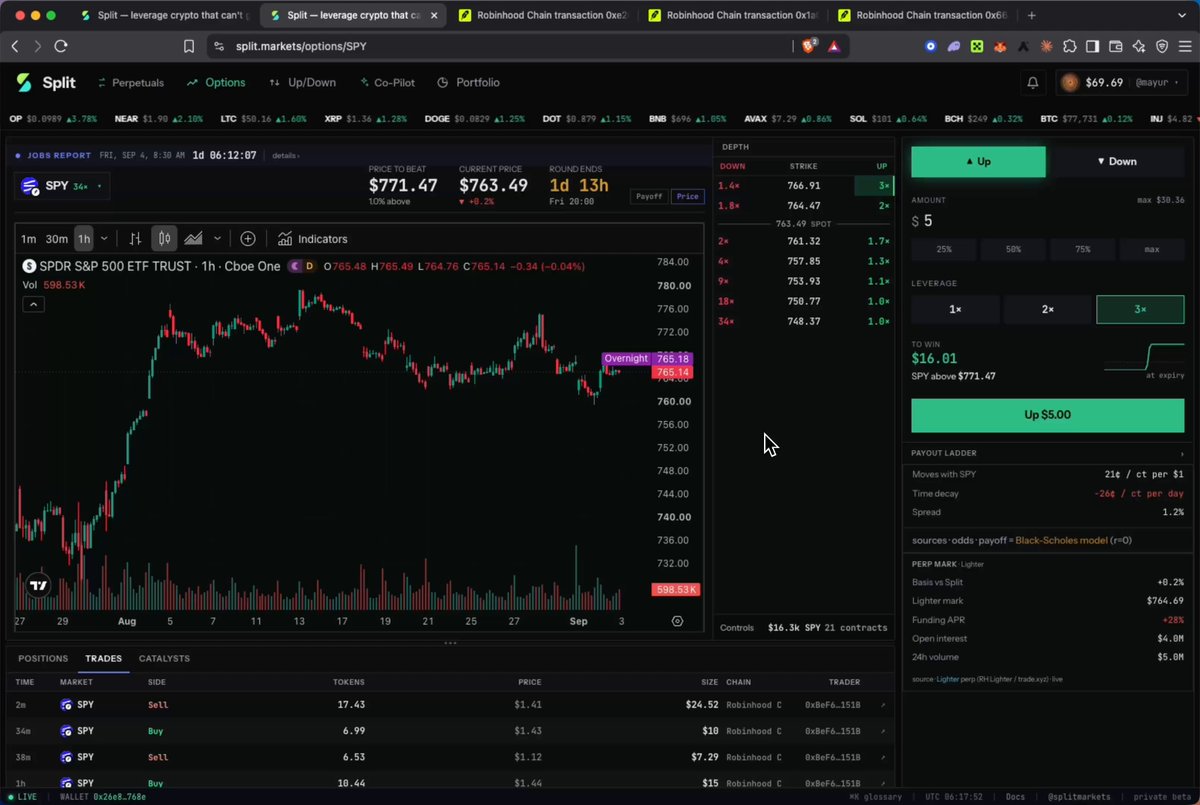Switch the view toggle to Price
1200x805 pixels.
687,197
